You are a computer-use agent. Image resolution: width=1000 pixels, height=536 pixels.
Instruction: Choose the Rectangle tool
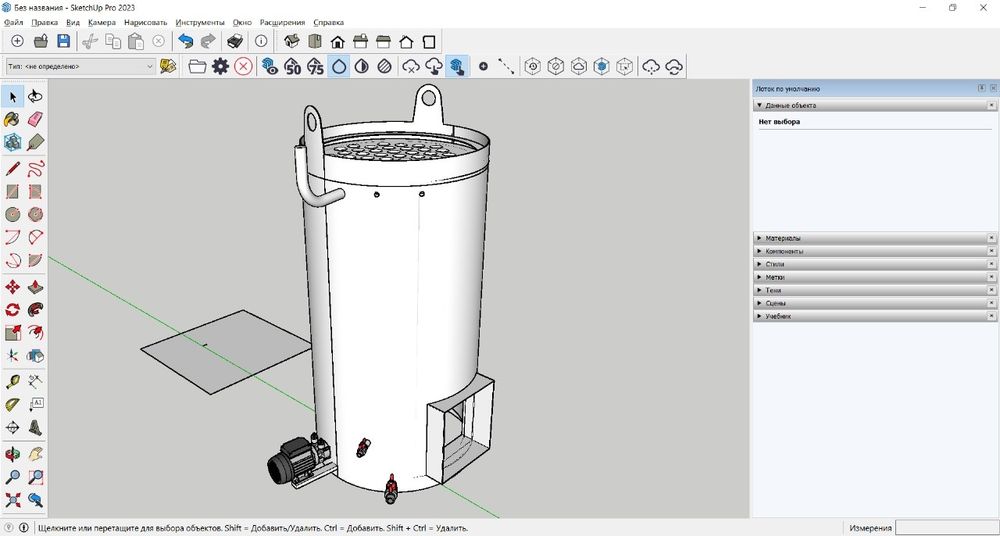(13, 191)
